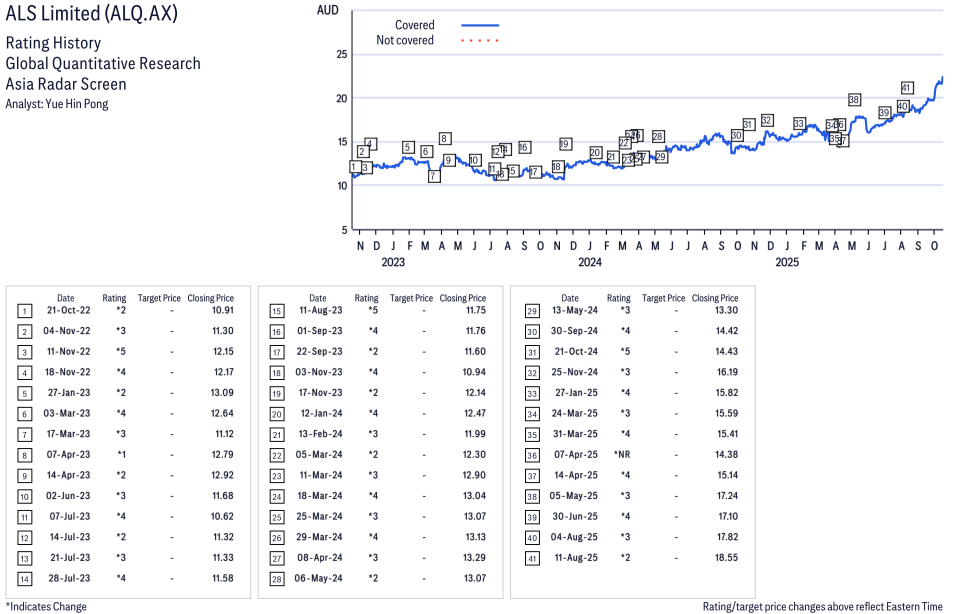954x614 pixels.
Task: Click chart marker 8 near April 2023
Action: coord(445,139)
